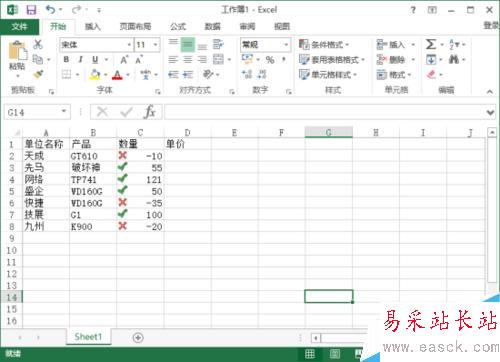Align text to top of cell
The height and width of the screenshot is (362, 500).
[x=173, y=44]
